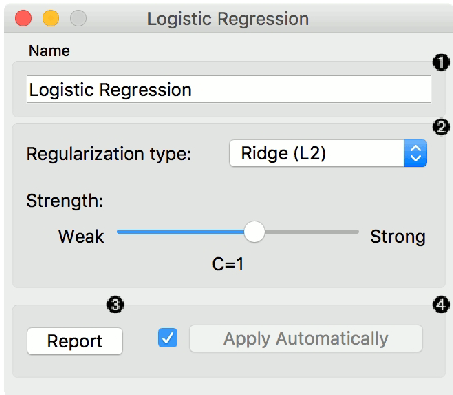Click the number 1 annotation marker
Image resolution: width=453 pixels, height=395 pixels.
click(441, 62)
